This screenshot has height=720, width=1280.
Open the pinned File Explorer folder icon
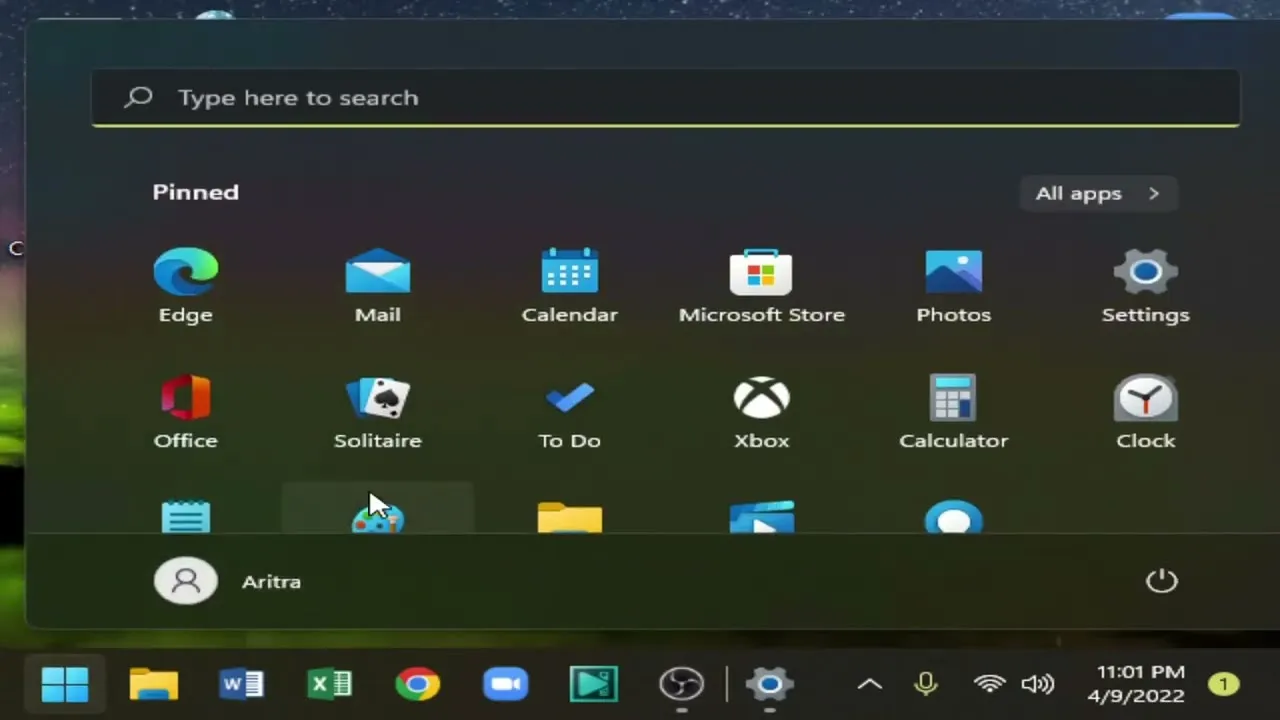coord(570,516)
